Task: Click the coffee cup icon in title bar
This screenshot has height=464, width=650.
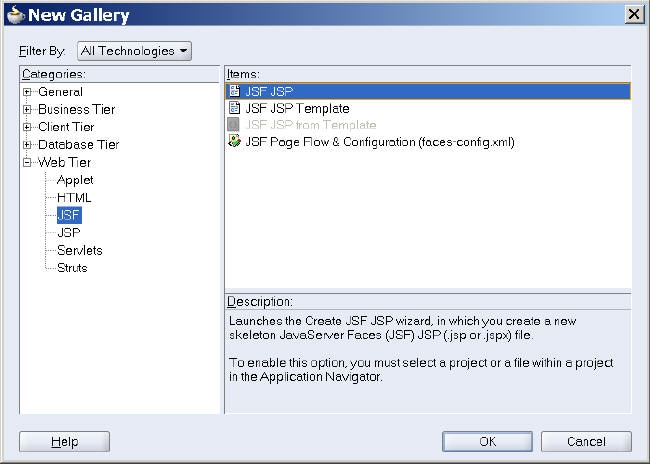Action: 15,15
